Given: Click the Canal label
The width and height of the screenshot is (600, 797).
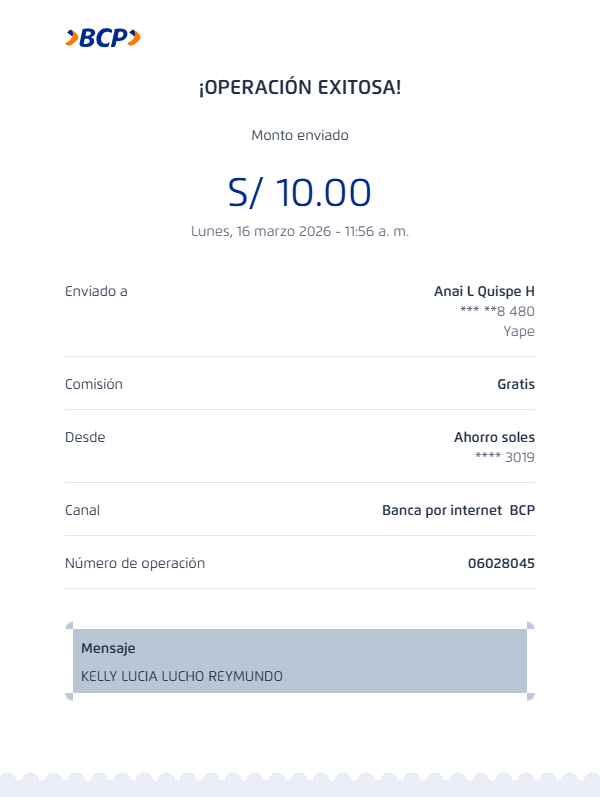Looking at the screenshot, I should pos(82,510).
